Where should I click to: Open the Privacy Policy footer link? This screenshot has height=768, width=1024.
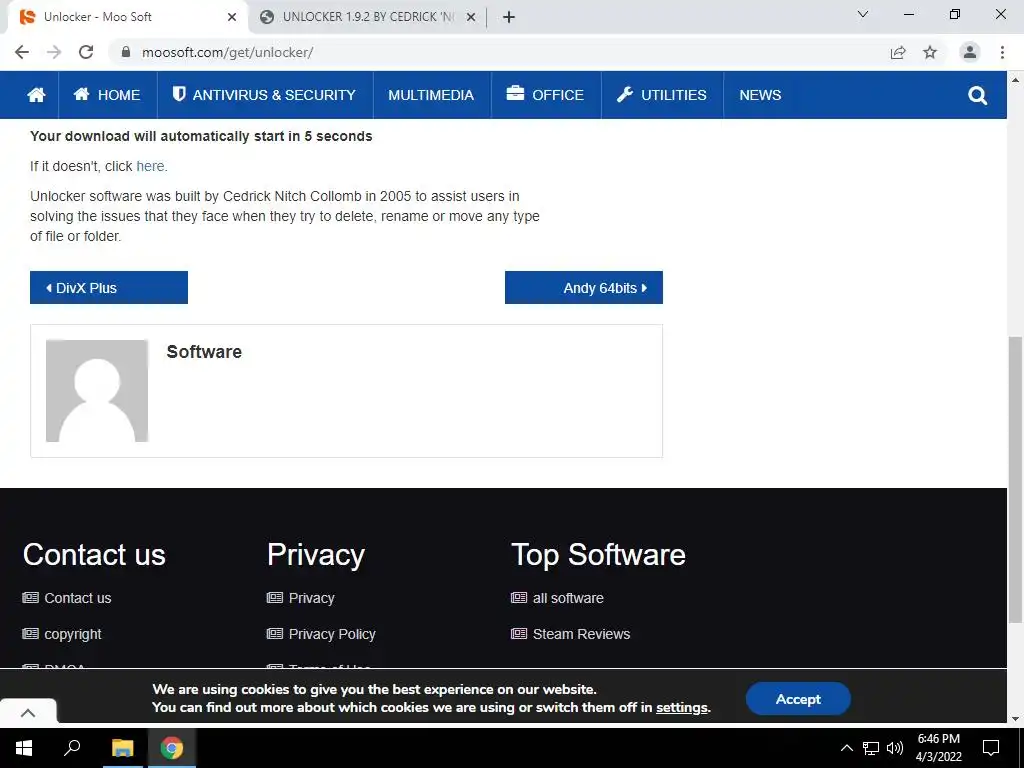tap(332, 634)
